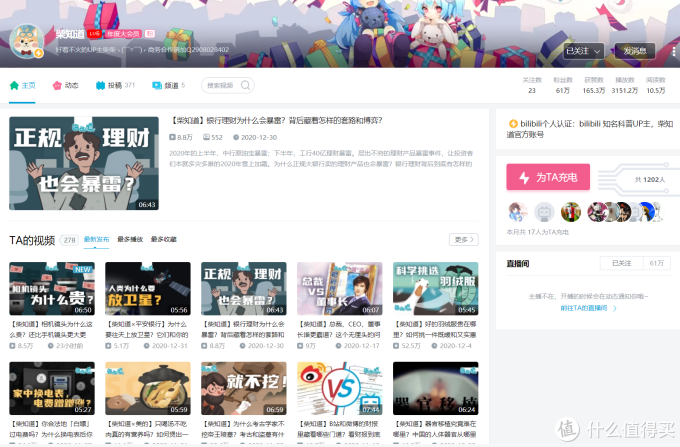Follow the 前往TA的直播间 link
Image resolution: width=680 pixels, height=447 pixels.
[588, 308]
